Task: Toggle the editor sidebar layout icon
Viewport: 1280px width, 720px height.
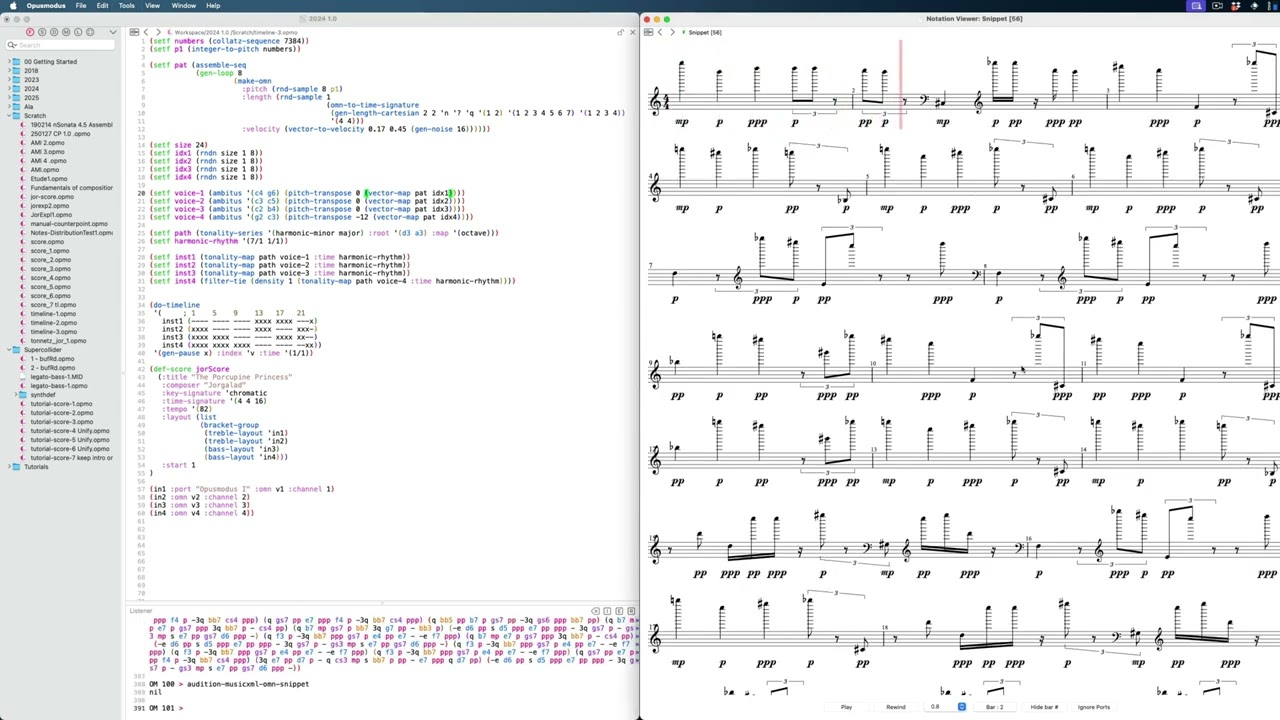Action: [x=134, y=32]
